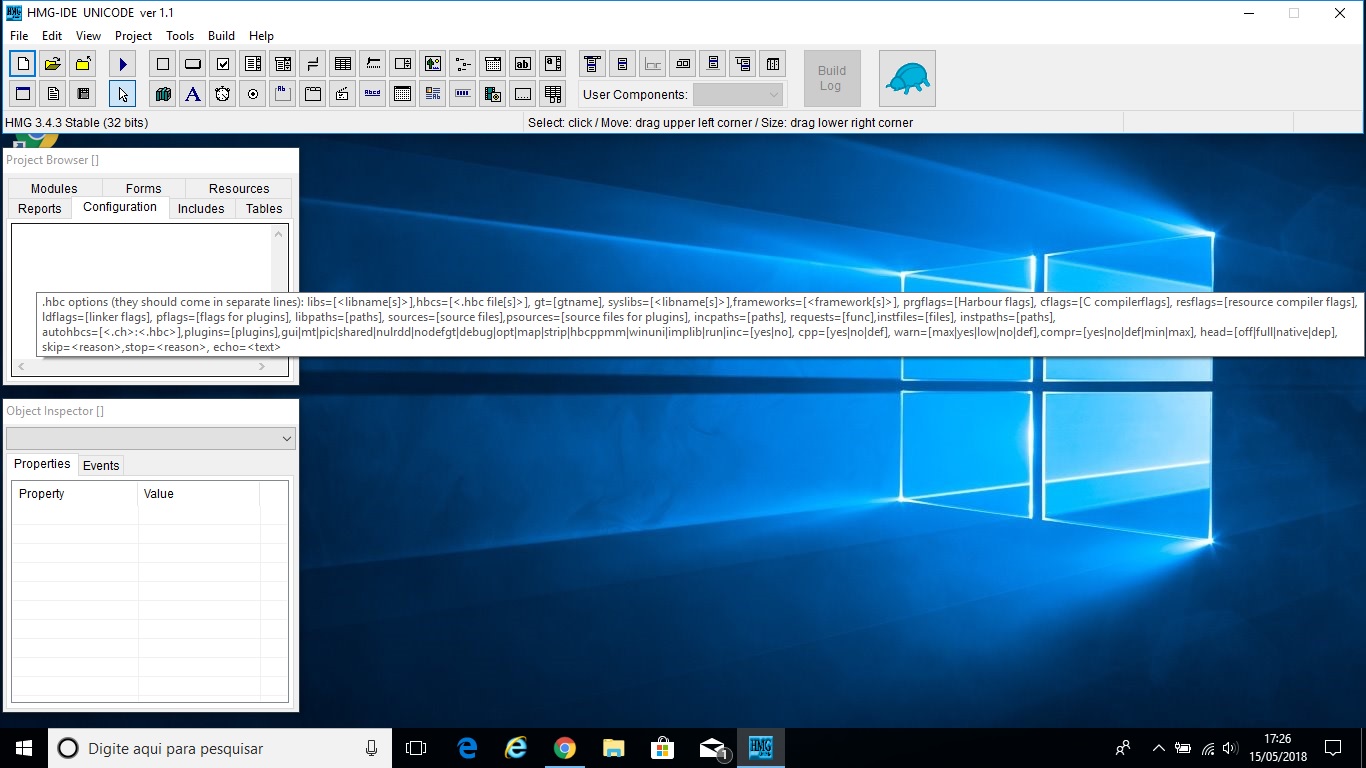Click the film strip icon in toolbar
This screenshot has width=1366, height=768.
point(83,94)
